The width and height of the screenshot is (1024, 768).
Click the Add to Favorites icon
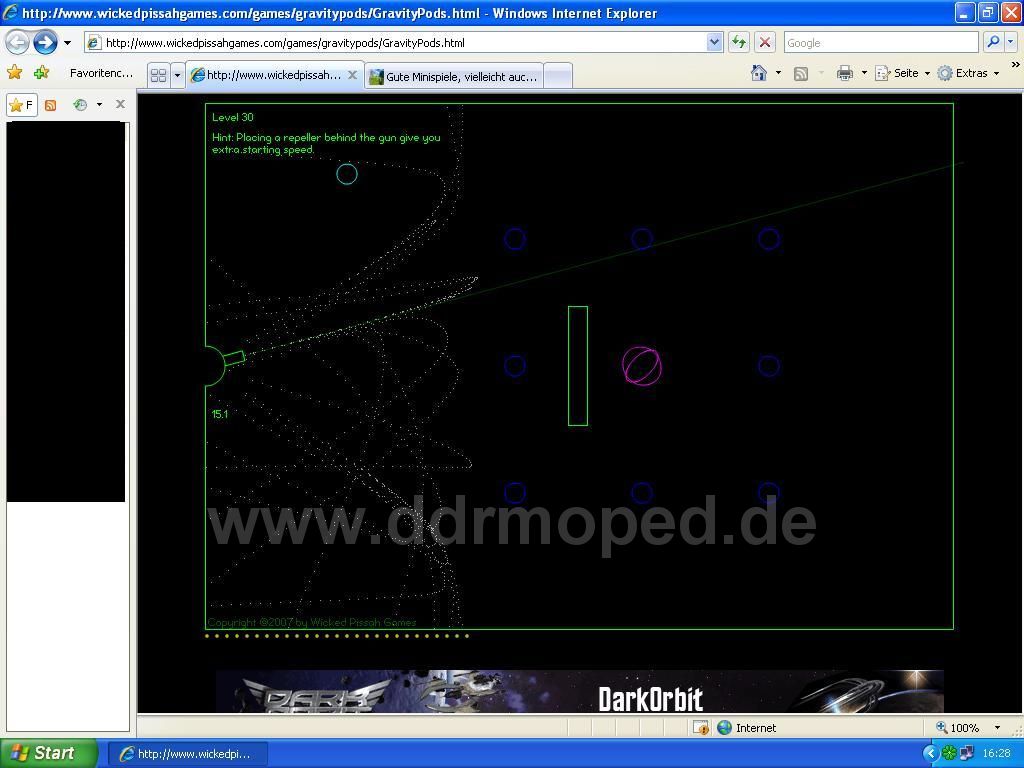[41, 73]
